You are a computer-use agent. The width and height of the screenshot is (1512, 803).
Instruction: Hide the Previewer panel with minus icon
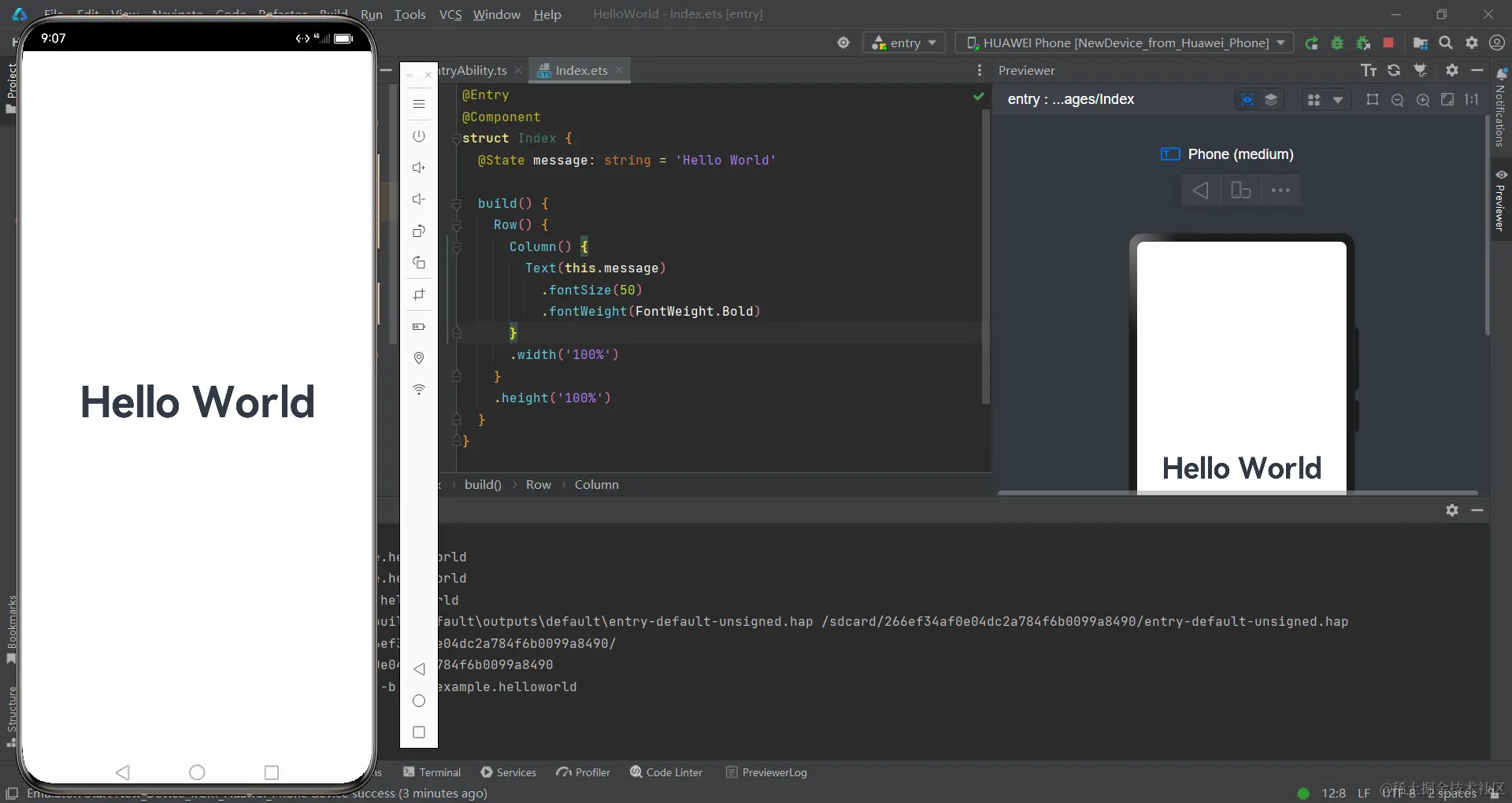tap(1477, 70)
